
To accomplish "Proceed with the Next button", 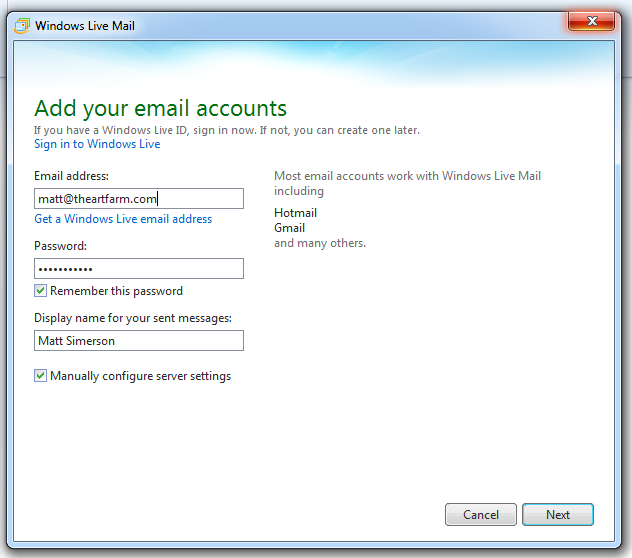I will (558, 514).
